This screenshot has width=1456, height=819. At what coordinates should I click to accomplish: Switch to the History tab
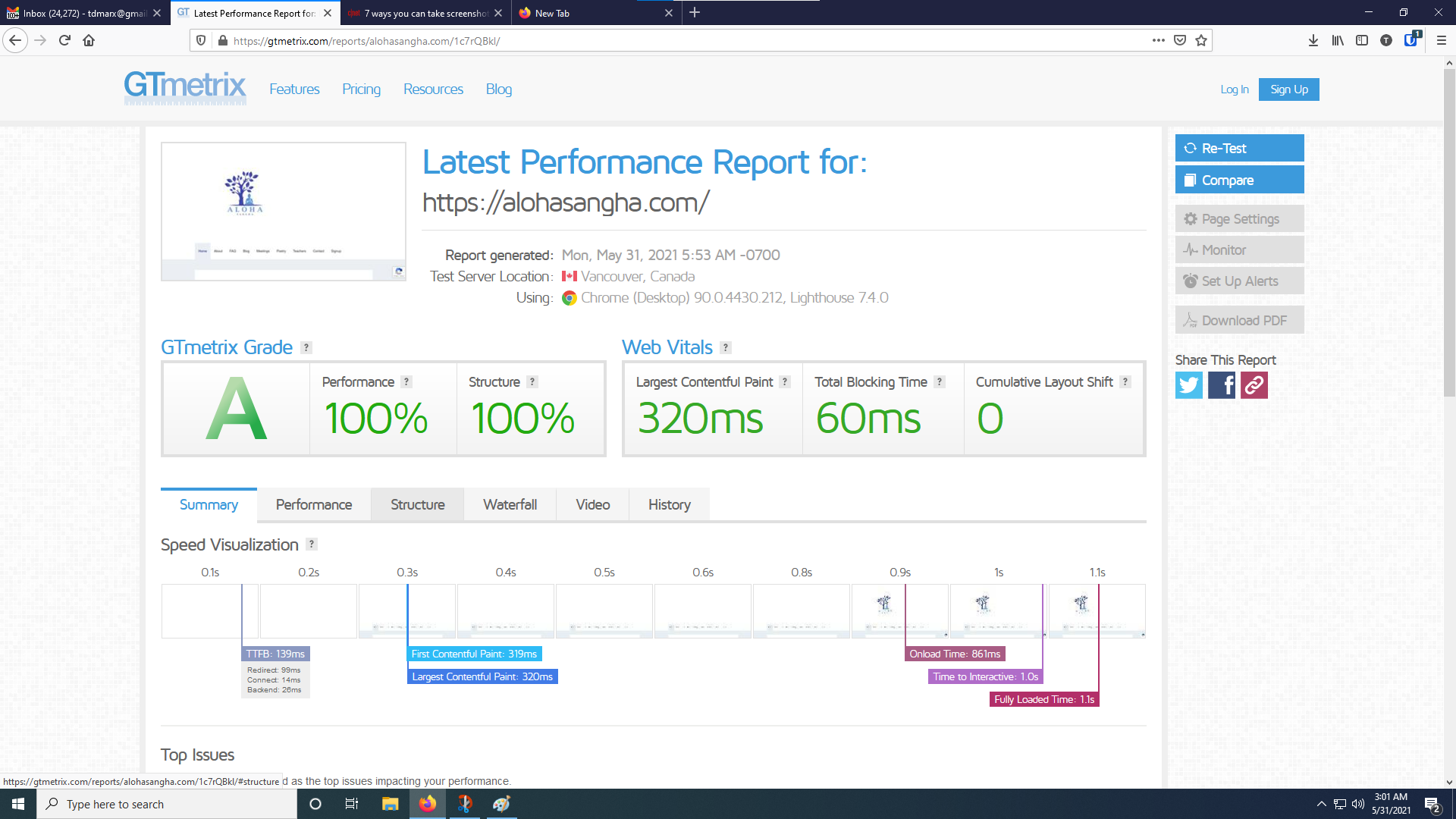click(x=670, y=504)
